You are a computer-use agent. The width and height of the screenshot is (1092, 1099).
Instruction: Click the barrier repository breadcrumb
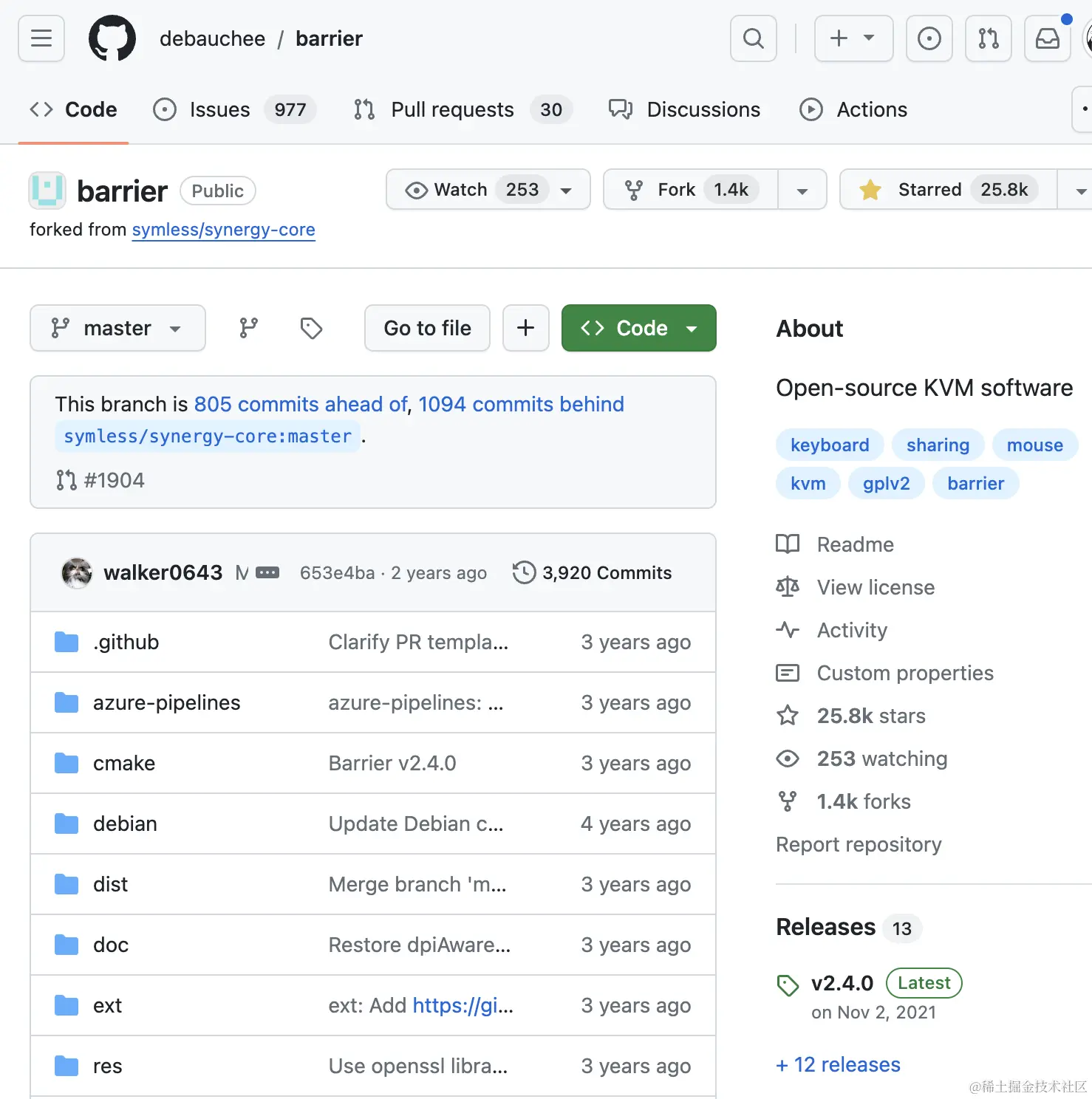coord(329,38)
